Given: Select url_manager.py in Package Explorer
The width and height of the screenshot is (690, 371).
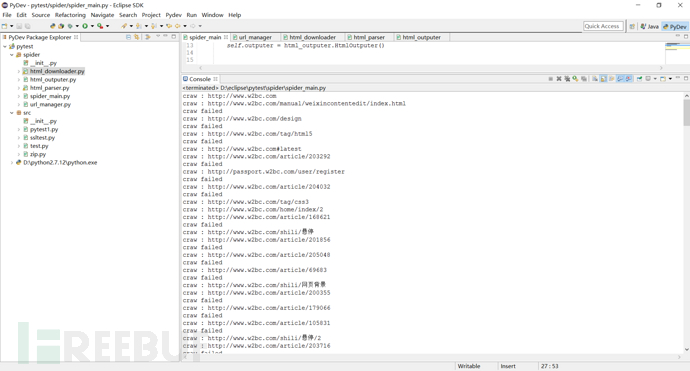Looking at the screenshot, I should [x=50, y=104].
